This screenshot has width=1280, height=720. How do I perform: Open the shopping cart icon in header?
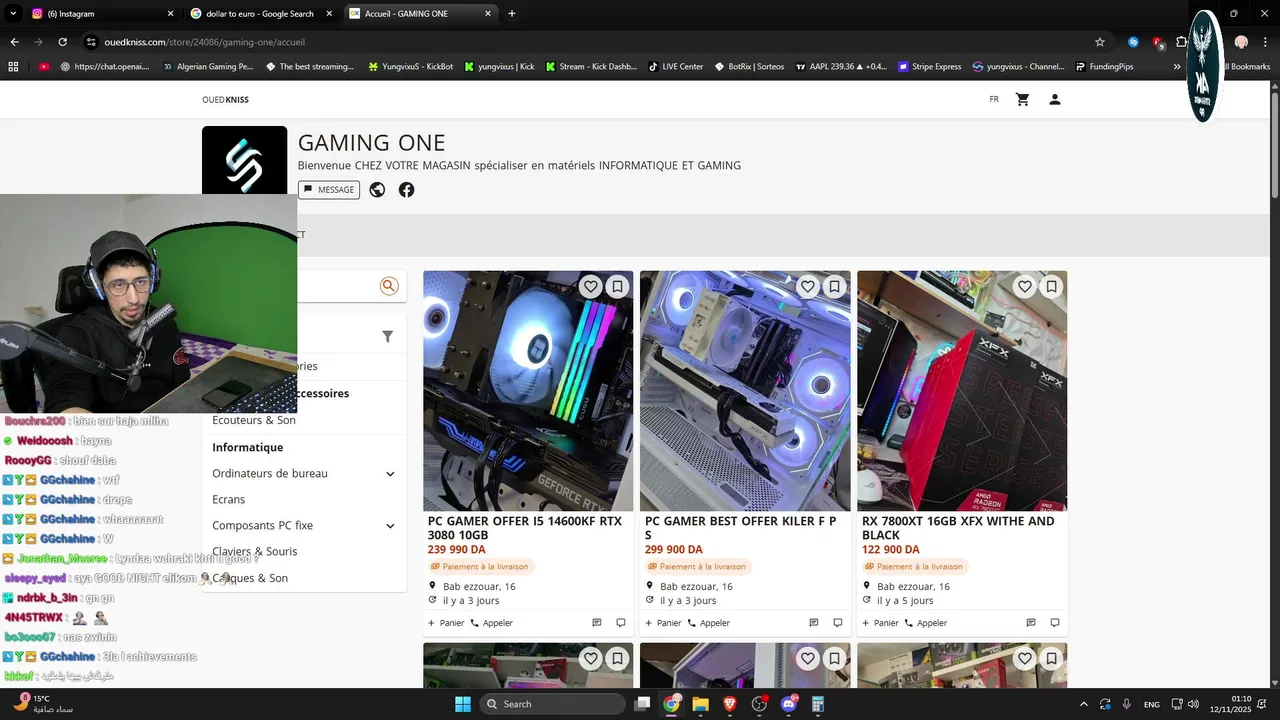click(1022, 100)
